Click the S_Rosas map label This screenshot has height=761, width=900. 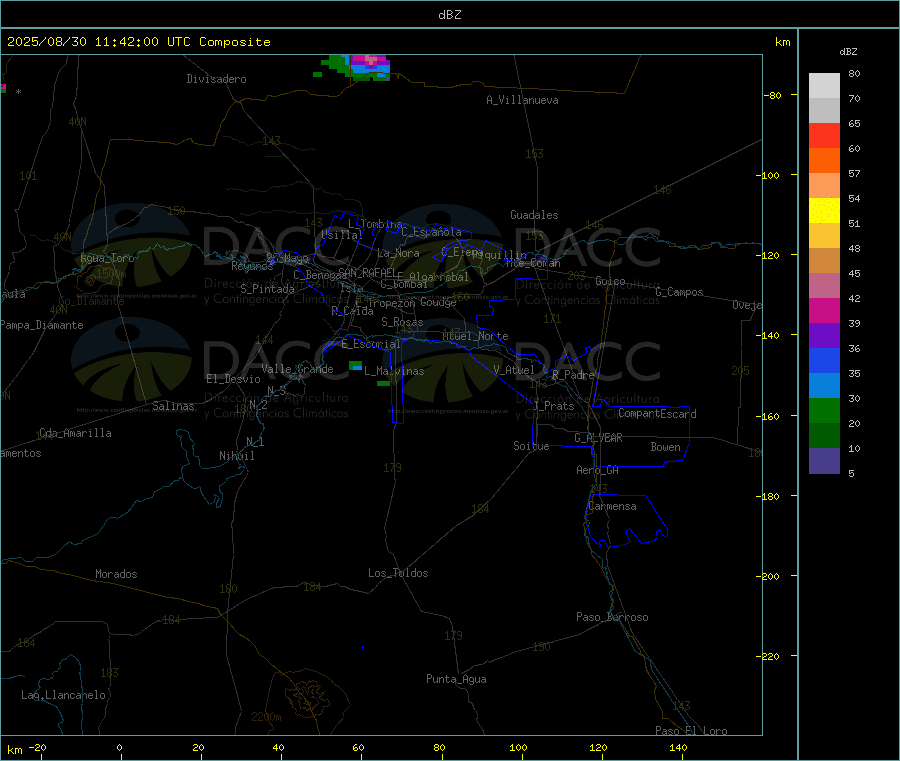point(402,322)
